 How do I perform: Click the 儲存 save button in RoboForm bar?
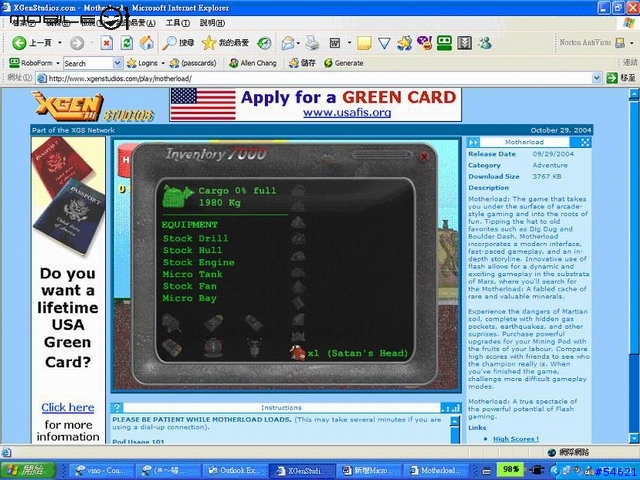click(302, 63)
